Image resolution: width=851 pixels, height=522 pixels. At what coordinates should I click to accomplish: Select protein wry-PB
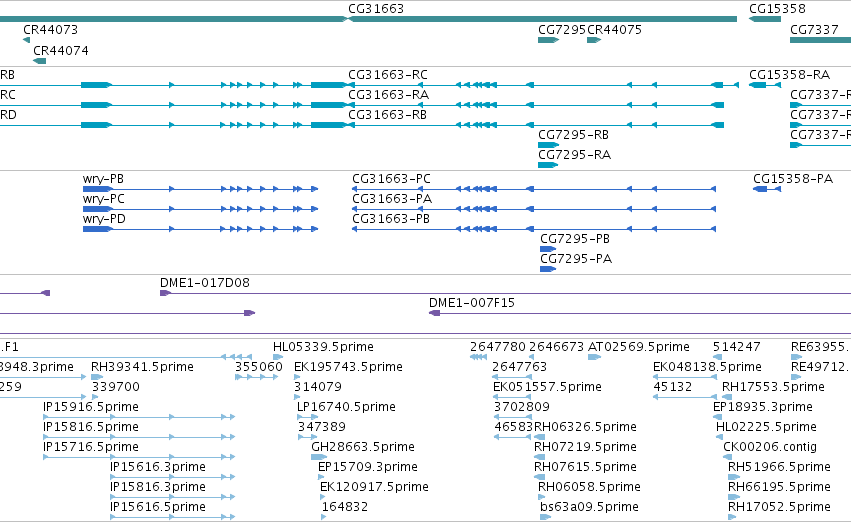[103, 179]
